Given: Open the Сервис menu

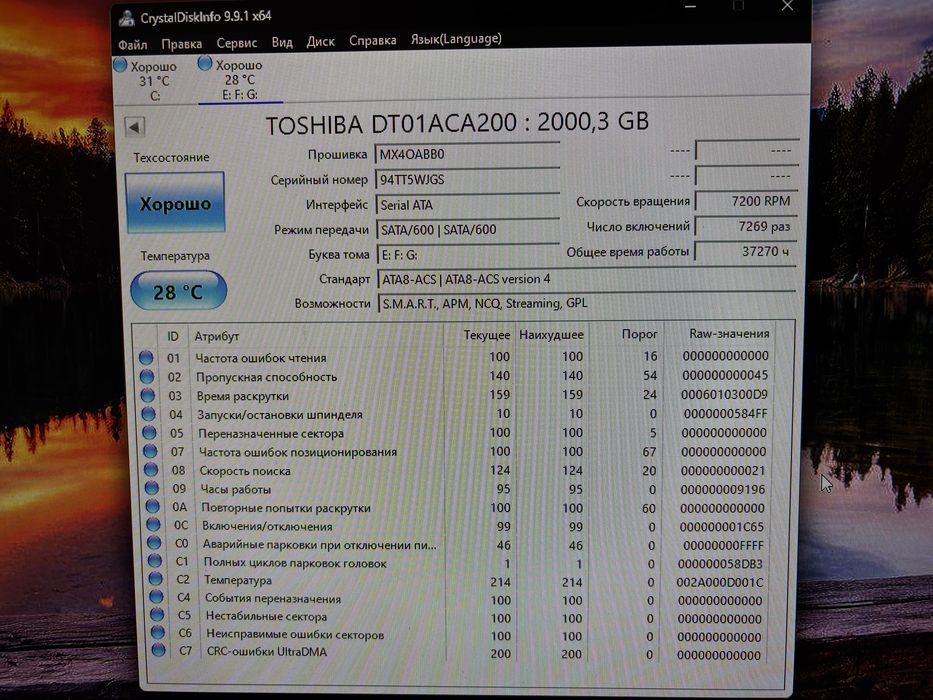Looking at the screenshot, I should (237, 43).
